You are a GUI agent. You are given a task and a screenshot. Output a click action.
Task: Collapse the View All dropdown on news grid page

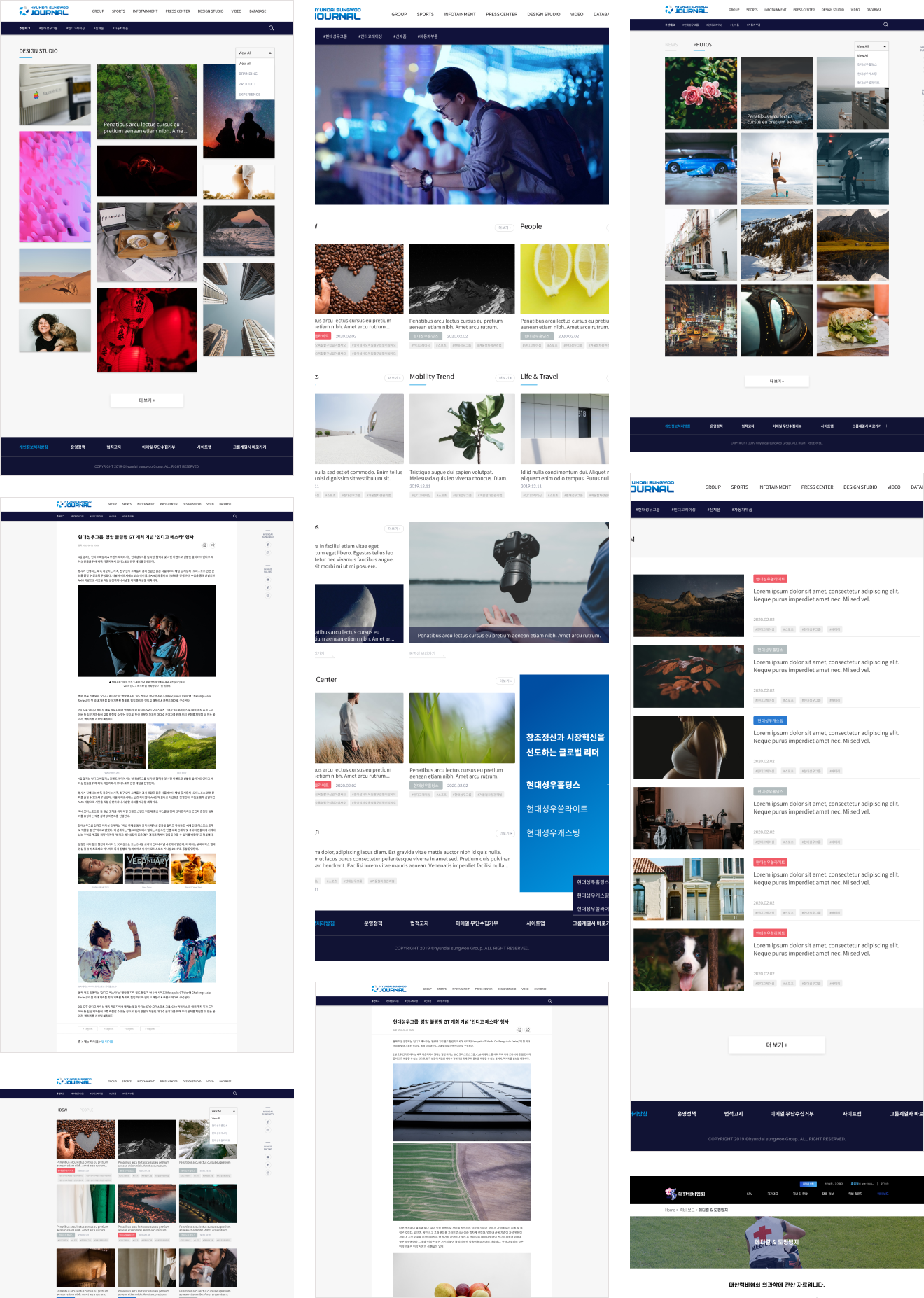point(224,1111)
